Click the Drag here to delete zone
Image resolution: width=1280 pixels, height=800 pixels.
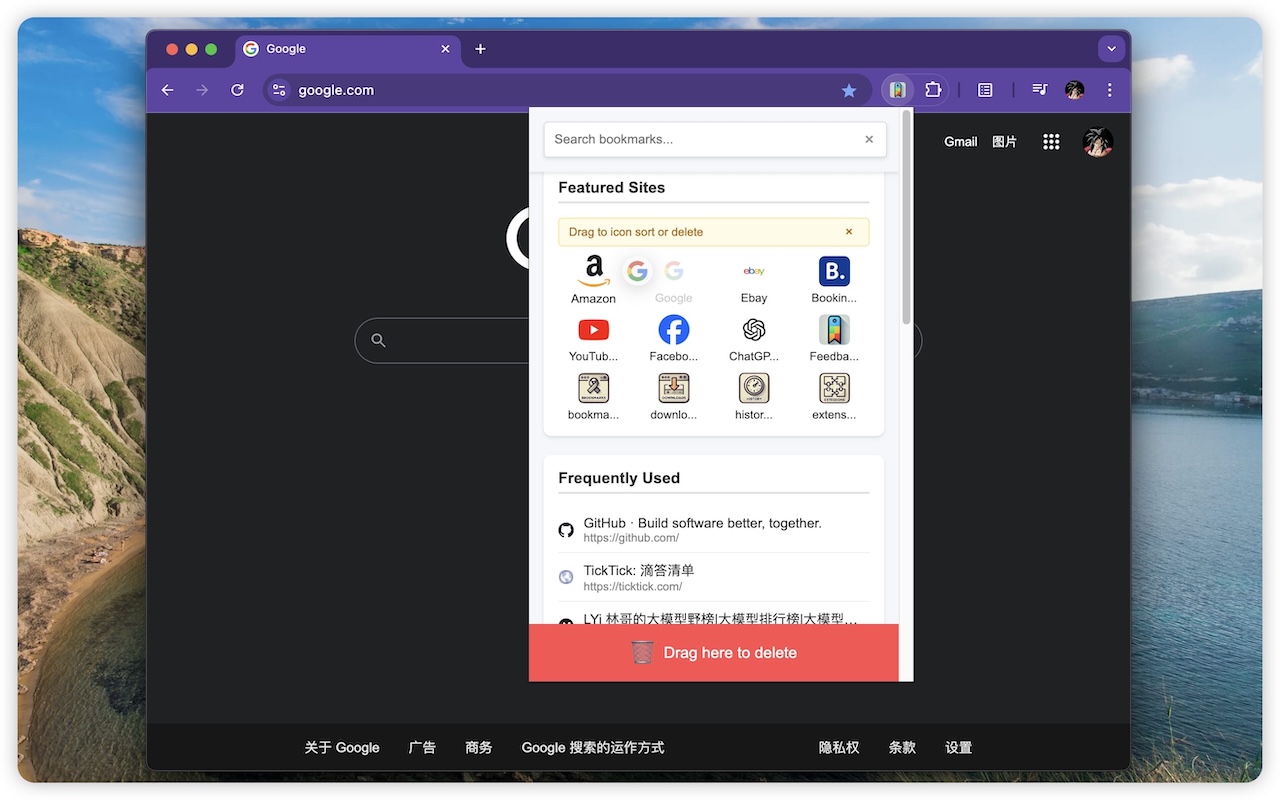pyautogui.click(x=714, y=653)
